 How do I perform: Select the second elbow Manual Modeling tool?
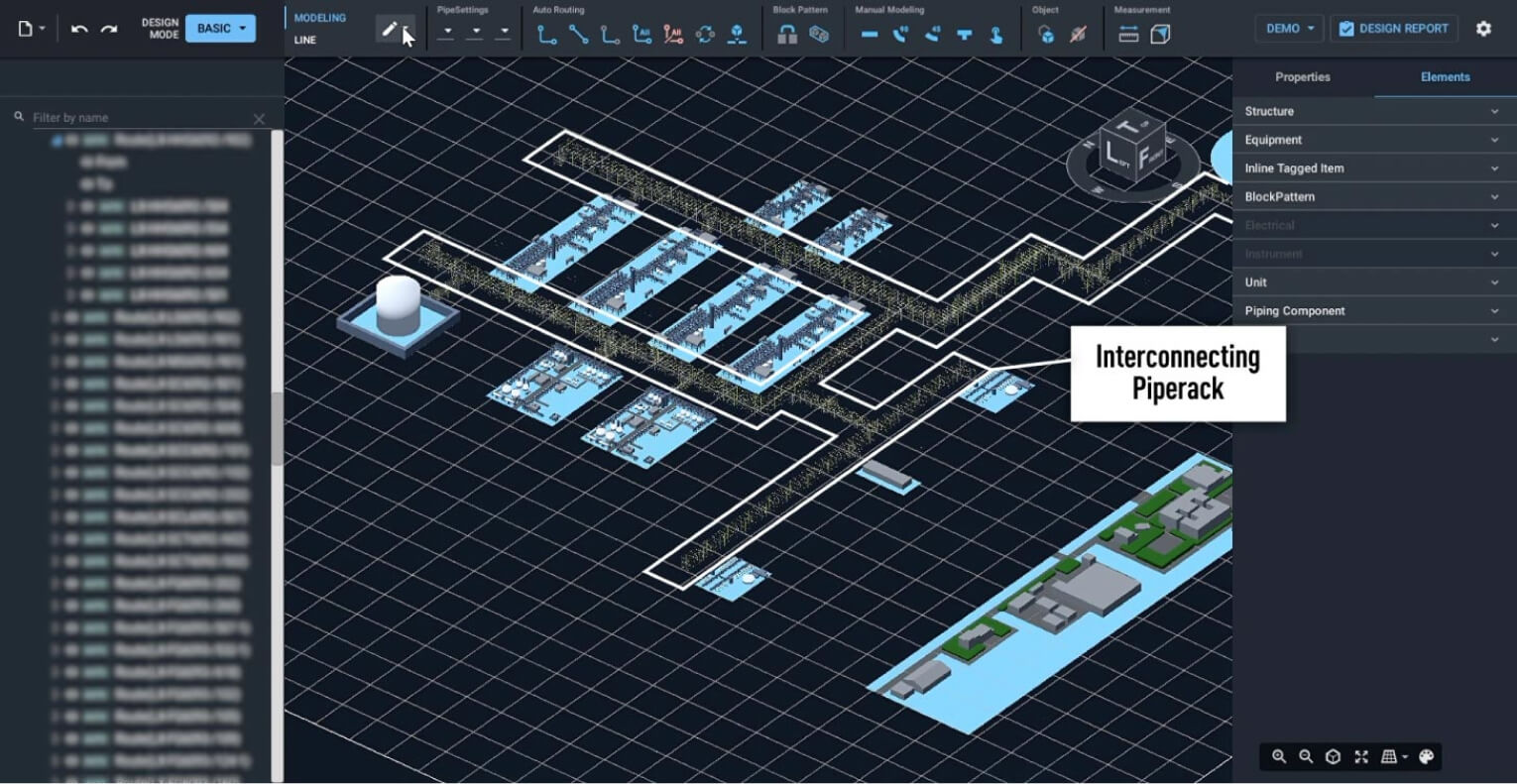933,35
